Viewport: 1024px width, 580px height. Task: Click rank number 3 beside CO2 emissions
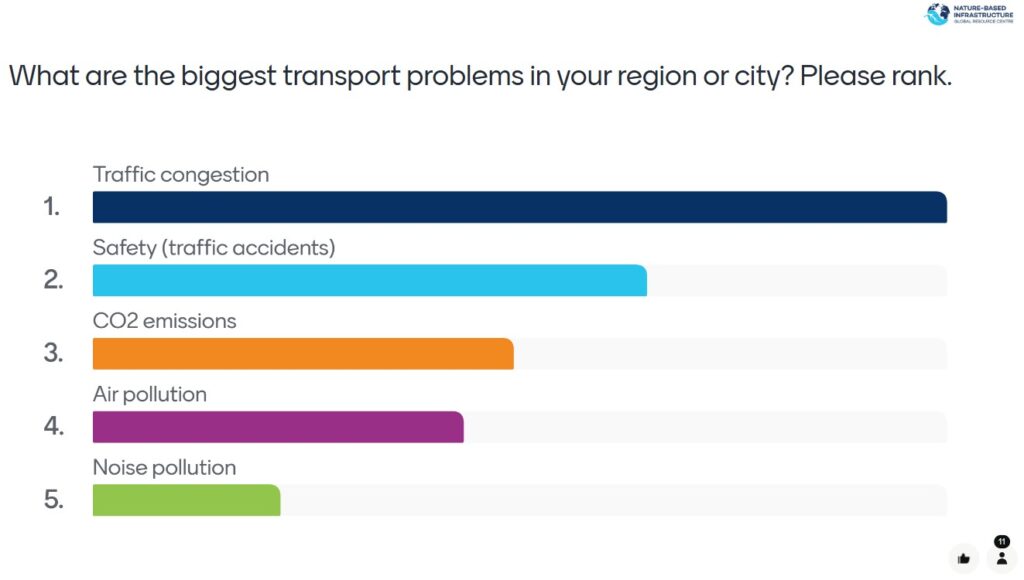pos(53,354)
